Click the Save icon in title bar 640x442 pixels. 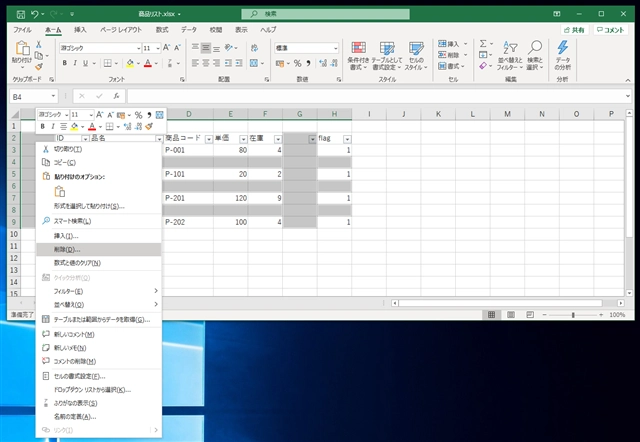tap(20, 14)
